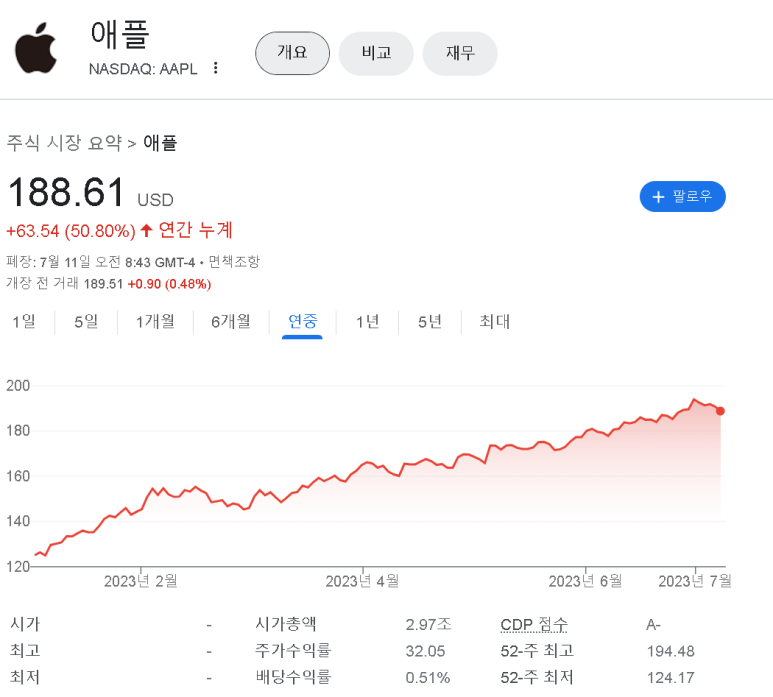Click the 52-주 최저 value 124.17
Screen dimensions: 773x697
point(670,678)
